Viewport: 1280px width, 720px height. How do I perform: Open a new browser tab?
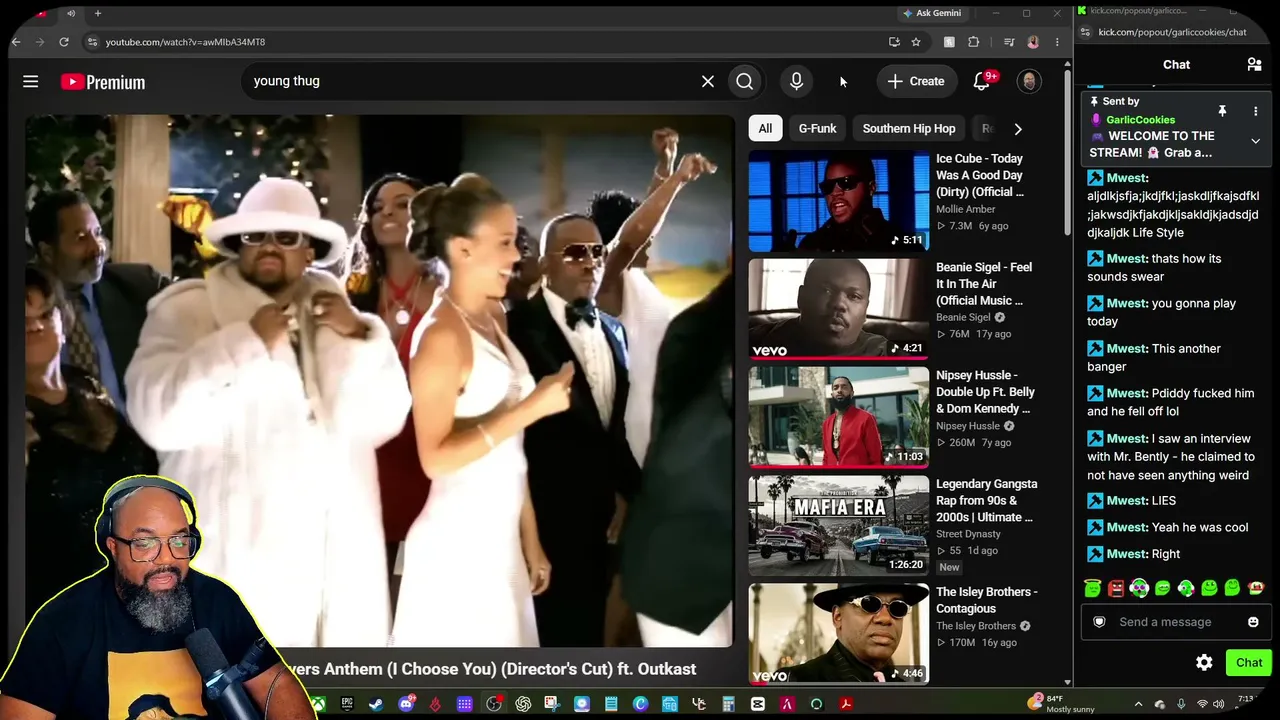tap(98, 13)
